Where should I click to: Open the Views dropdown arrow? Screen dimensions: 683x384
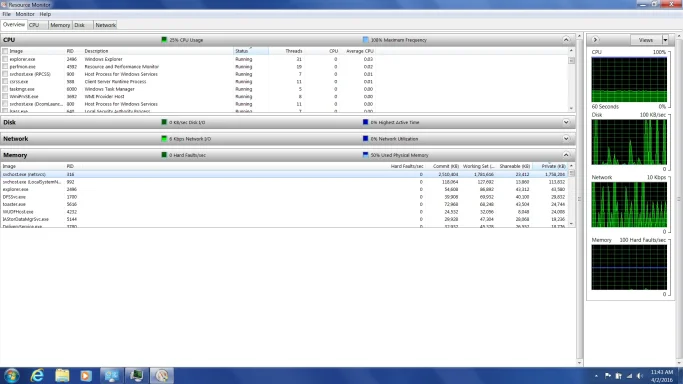point(665,40)
